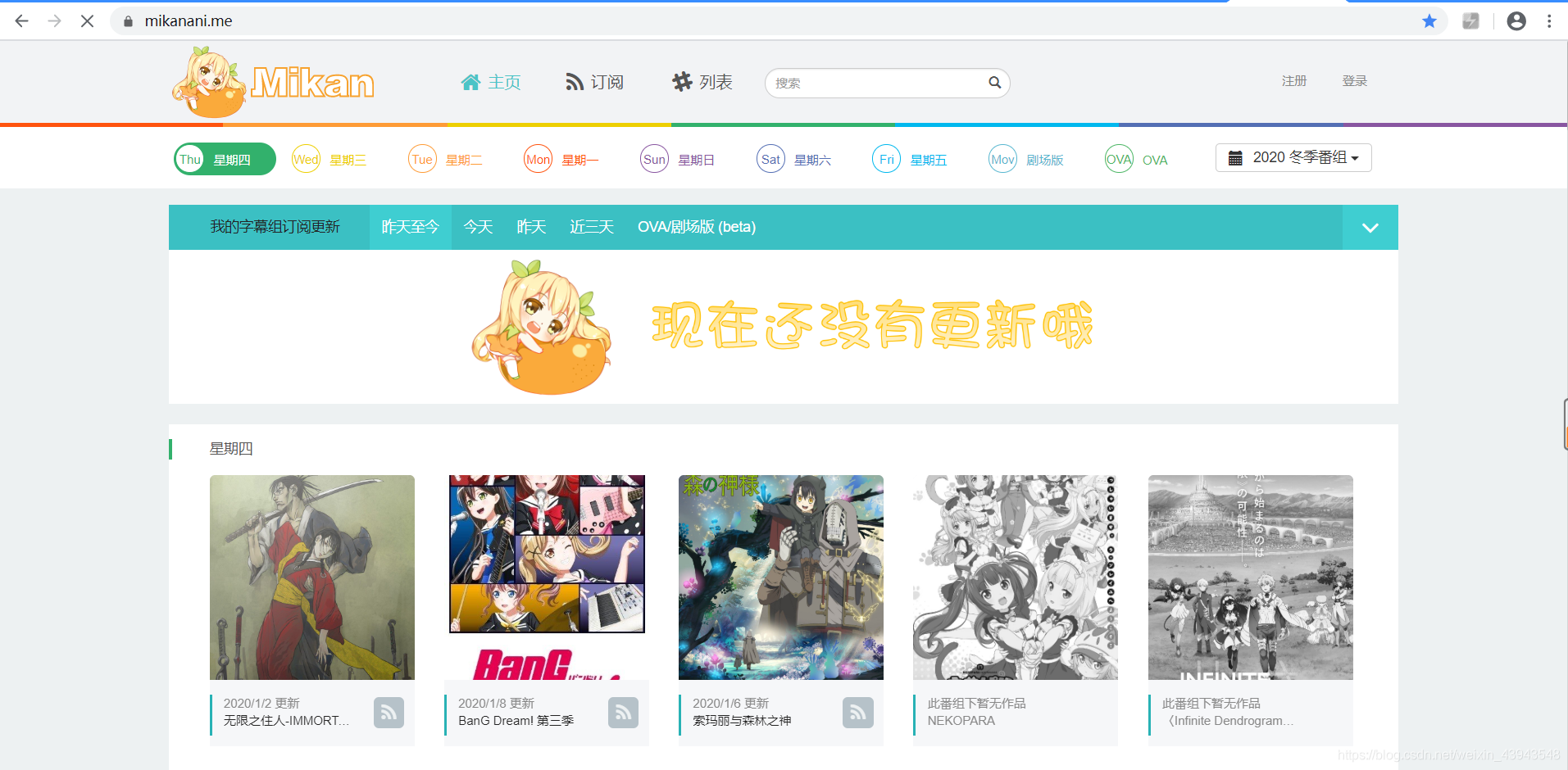Image resolution: width=1568 pixels, height=770 pixels.
Task: Switch to the 今天 tab
Action: pyautogui.click(x=478, y=227)
